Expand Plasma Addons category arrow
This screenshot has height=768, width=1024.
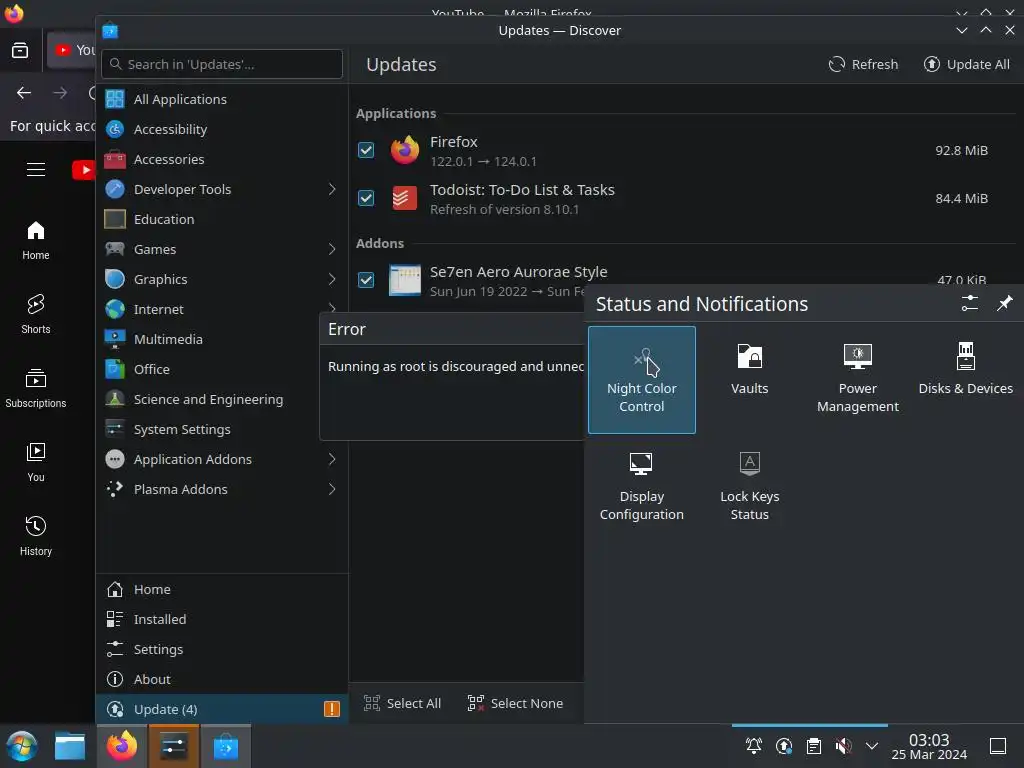[x=332, y=490]
